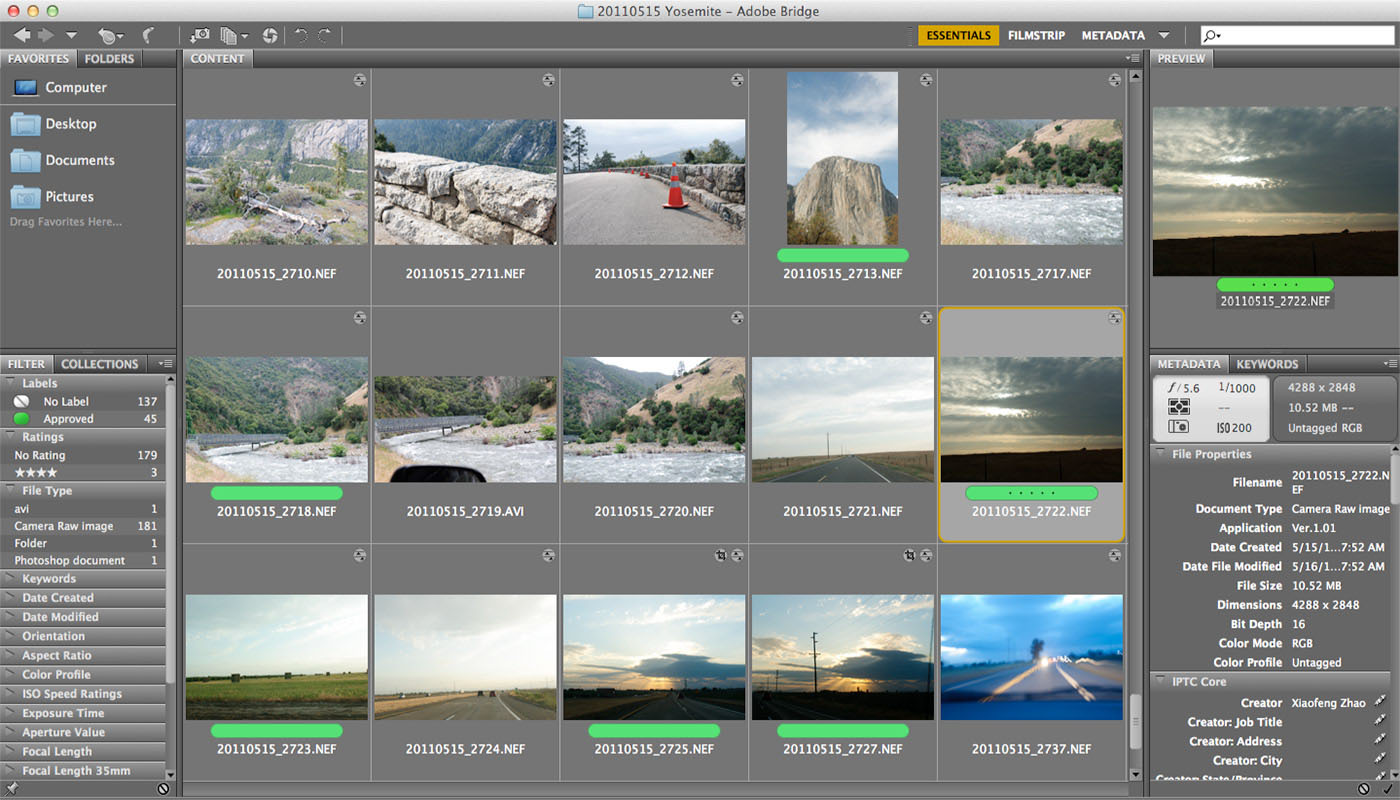Click the Return to Adobe application boomerang icon
1400x800 pixels.
[149, 36]
